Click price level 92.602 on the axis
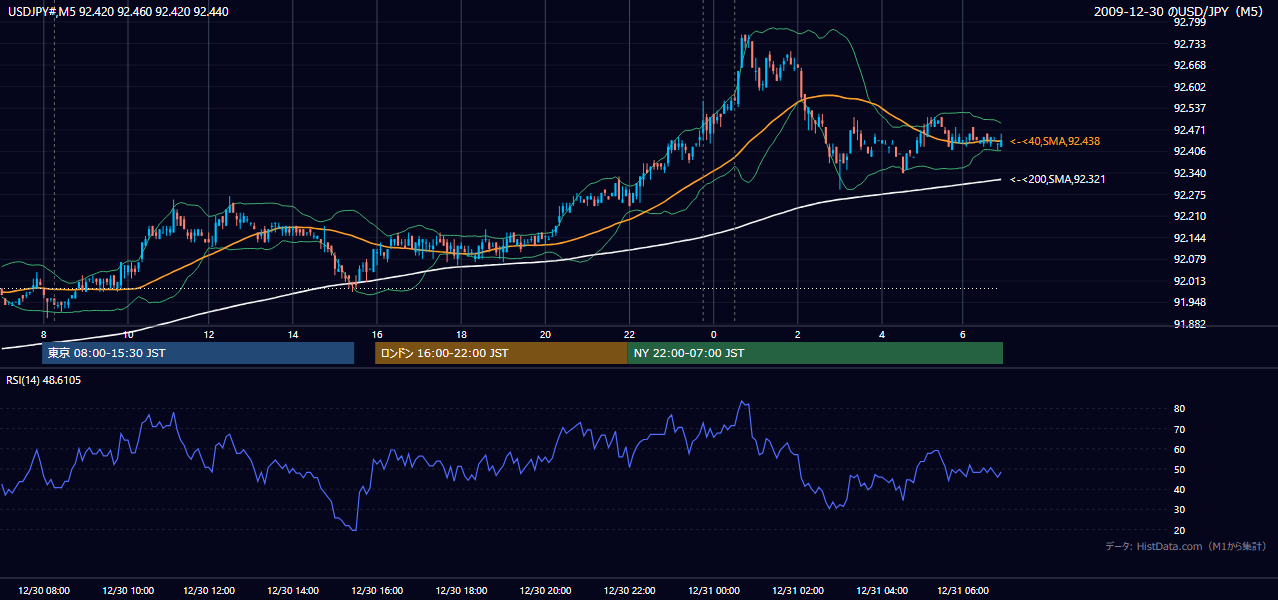Screen dimensions: 1278x600 pos(1189,87)
